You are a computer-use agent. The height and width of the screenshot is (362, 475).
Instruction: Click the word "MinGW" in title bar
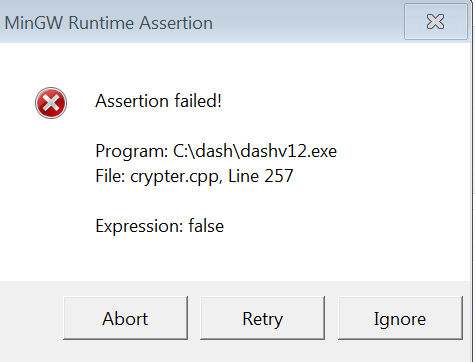34,23
